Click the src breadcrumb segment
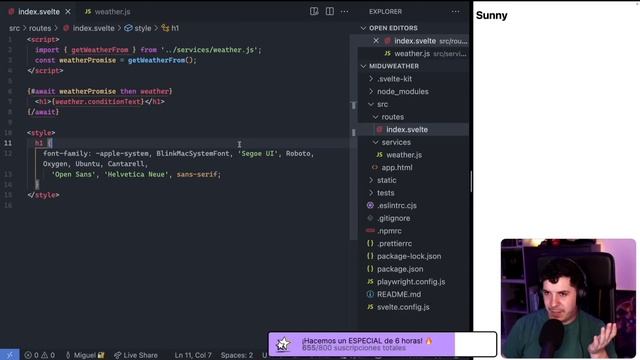 (x=14, y=28)
